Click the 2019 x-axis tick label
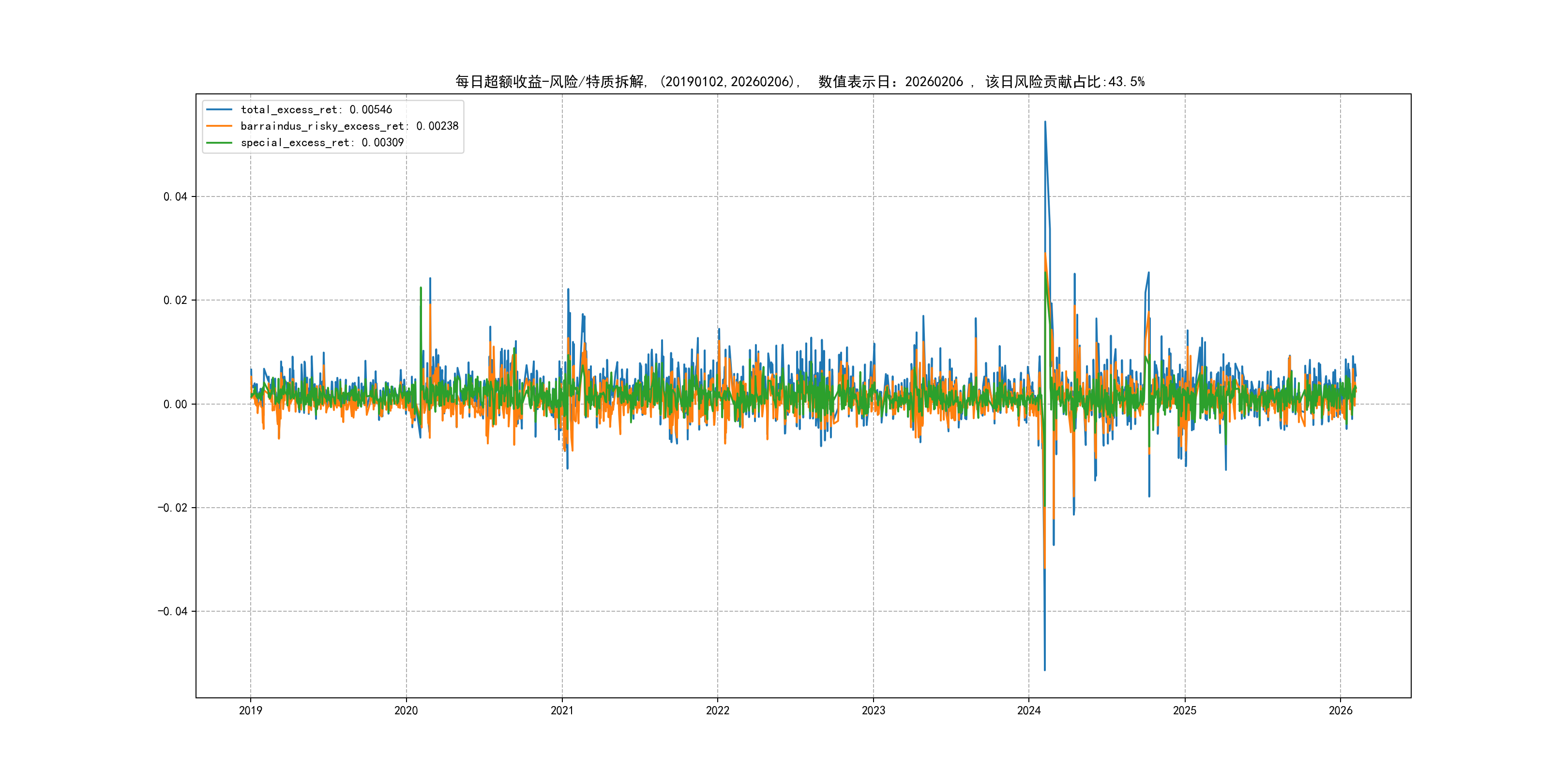Screen dimensions: 1568x784 coord(250,710)
